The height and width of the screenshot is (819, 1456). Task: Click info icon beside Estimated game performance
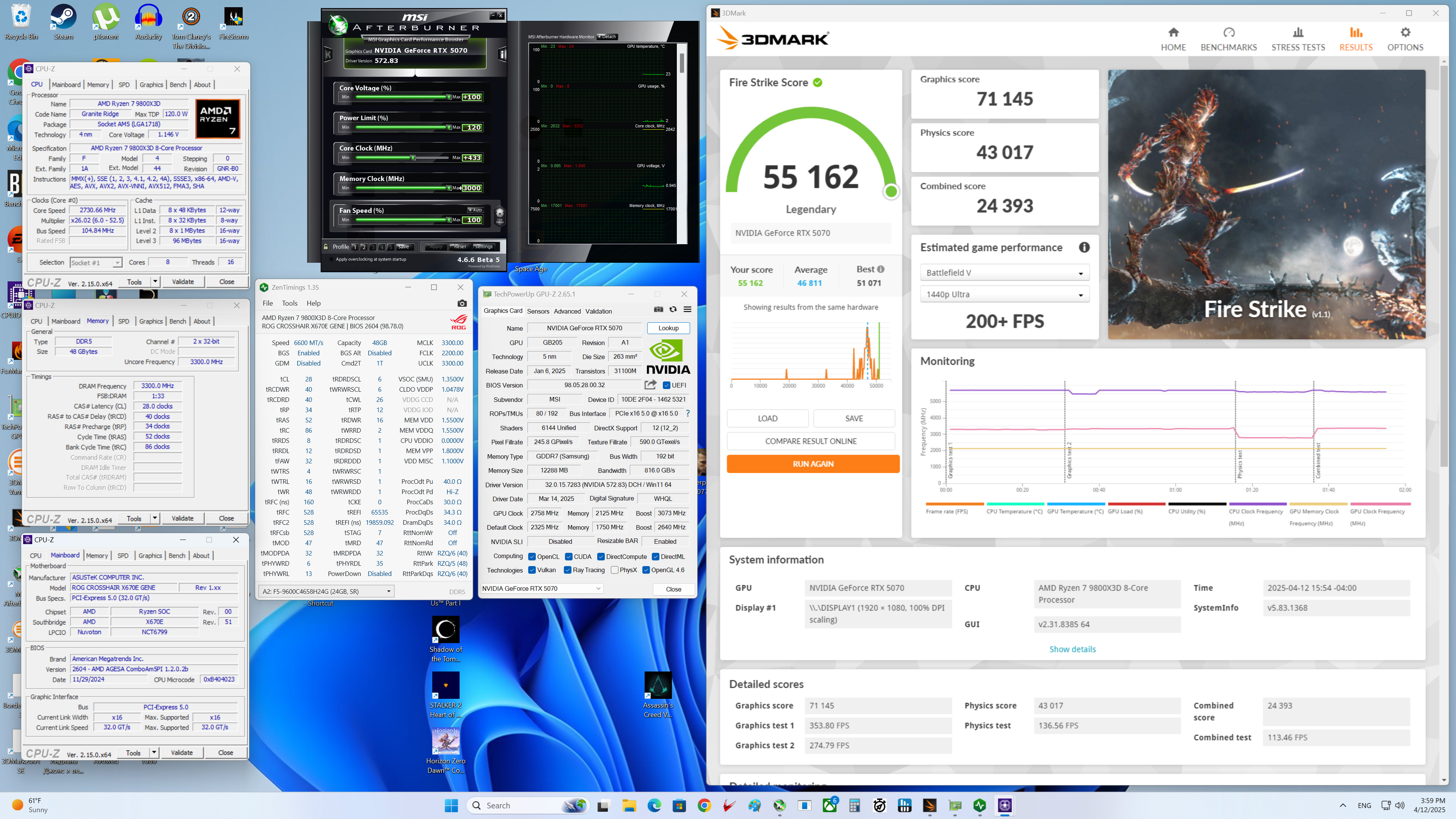point(1084,247)
